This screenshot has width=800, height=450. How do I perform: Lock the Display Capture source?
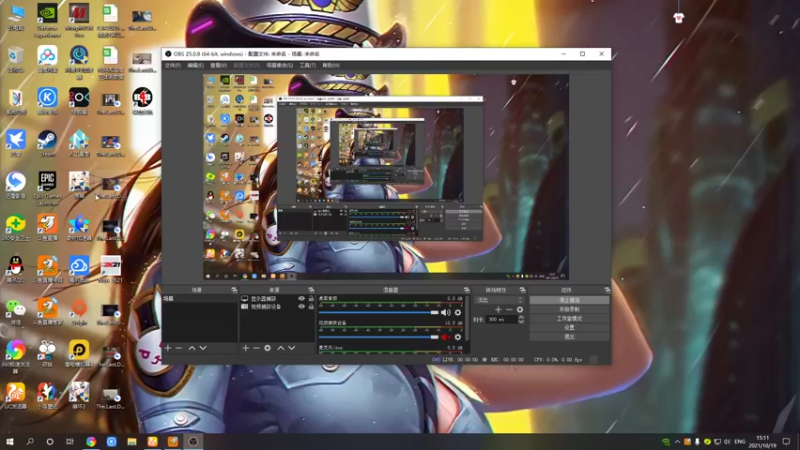pyautogui.click(x=311, y=298)
